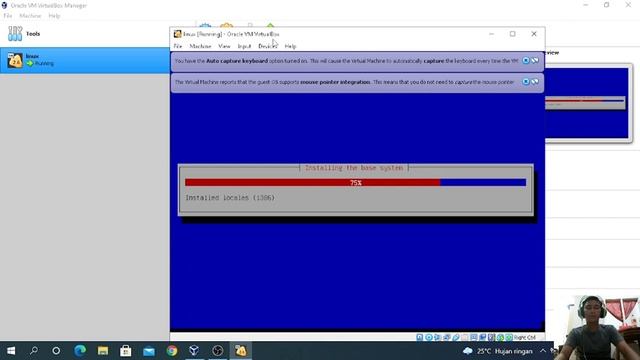
Task: Click the mouse pointer integration notification banner text
Action: point(344,82)
